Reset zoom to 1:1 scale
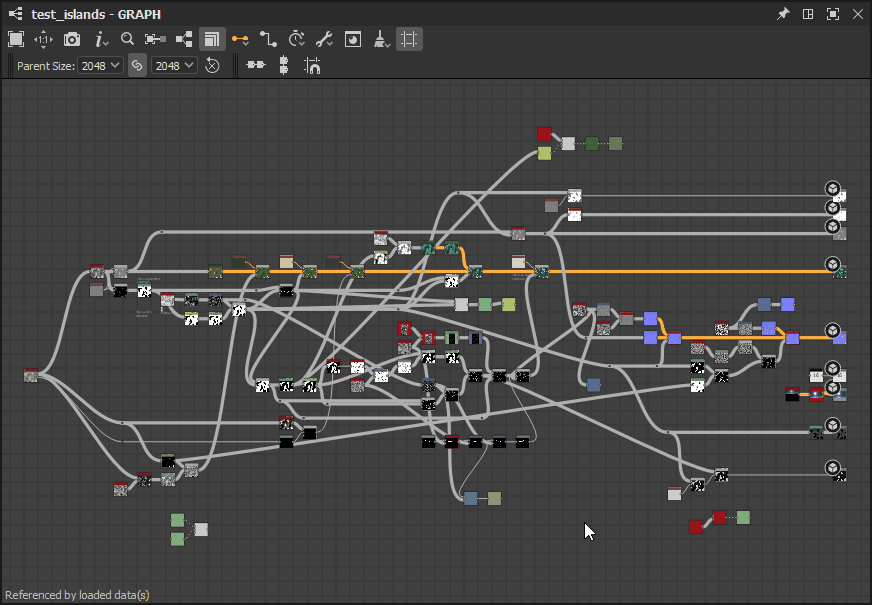This screenshot has height=605, width=872. tap(43, 39)
